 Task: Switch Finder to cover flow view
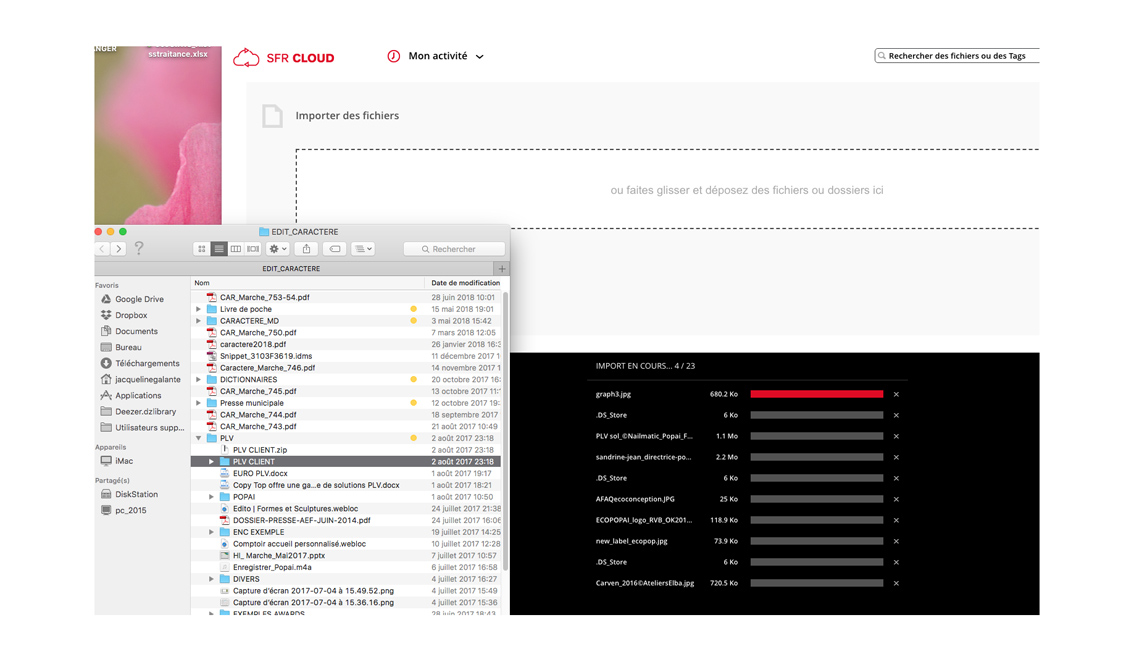tap(253, 249)
